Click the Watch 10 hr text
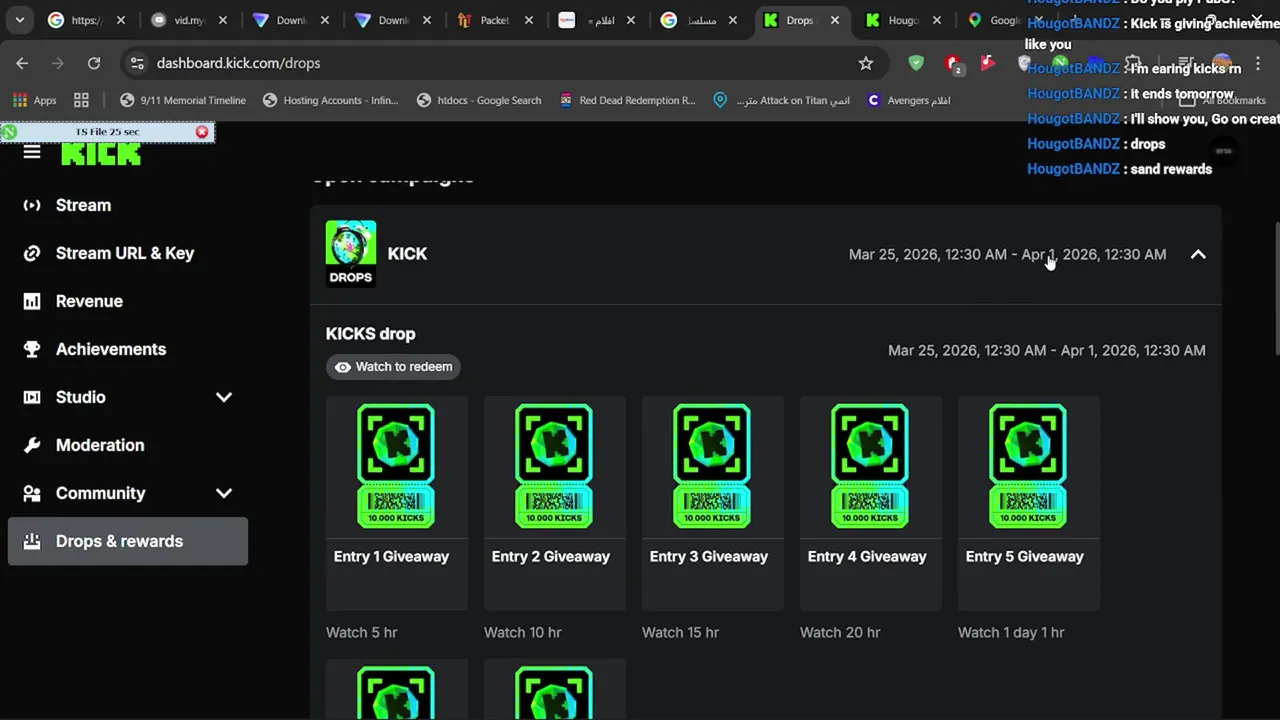This screenshot has width=1280, height=720. tap(523, 632)
